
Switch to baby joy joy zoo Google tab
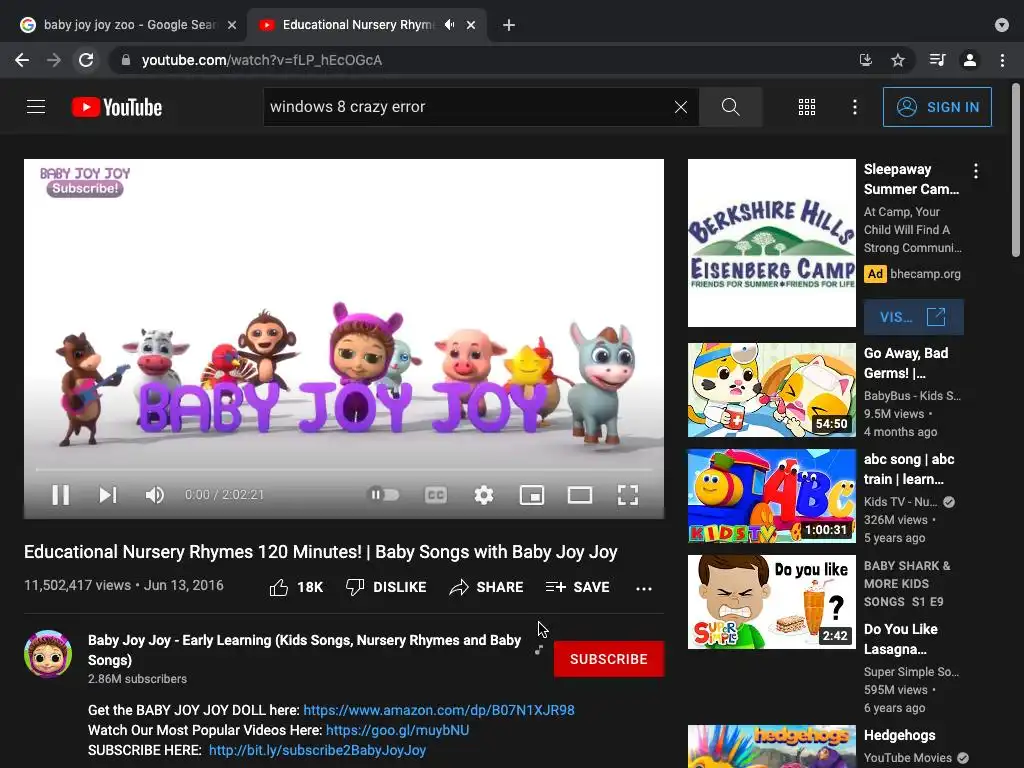[x=129, y=25]
